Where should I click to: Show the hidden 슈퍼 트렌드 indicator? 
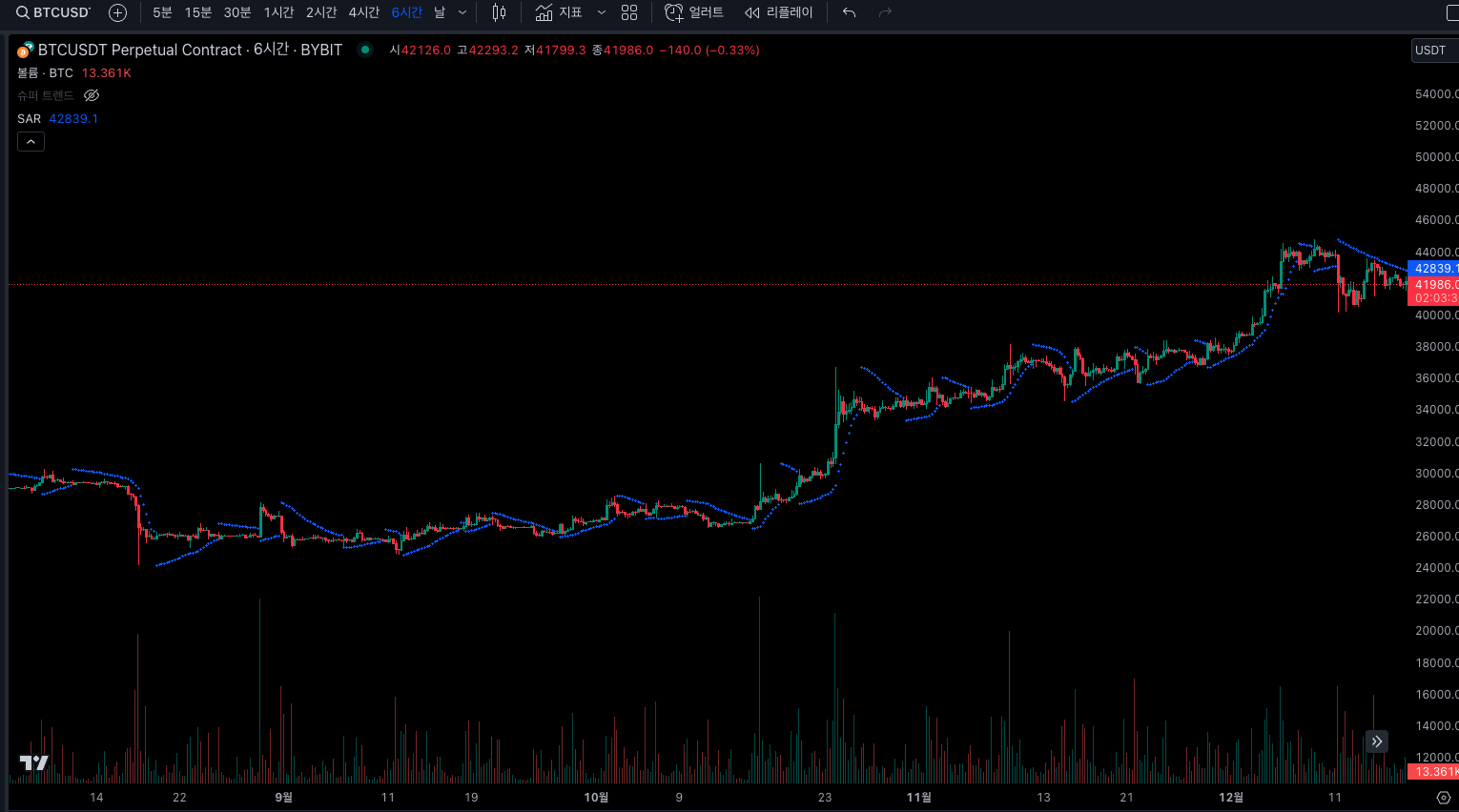point(92,95)
